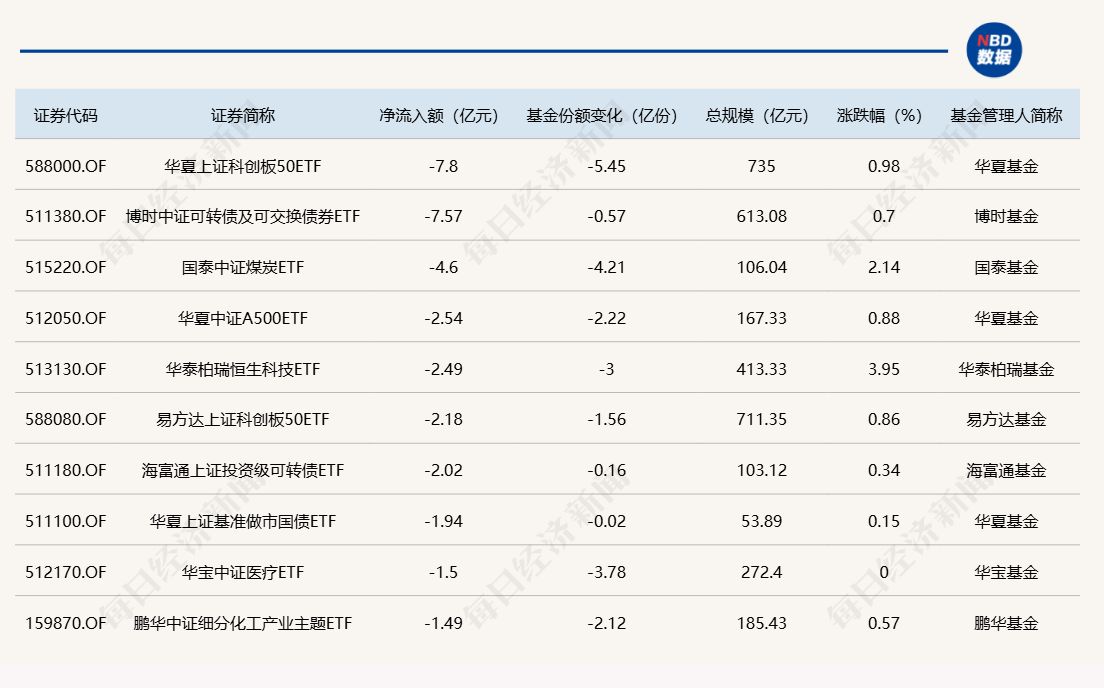The image size is (1104, 688).
Task: Click manager name 易方达基金
Action: (1006, 420)
